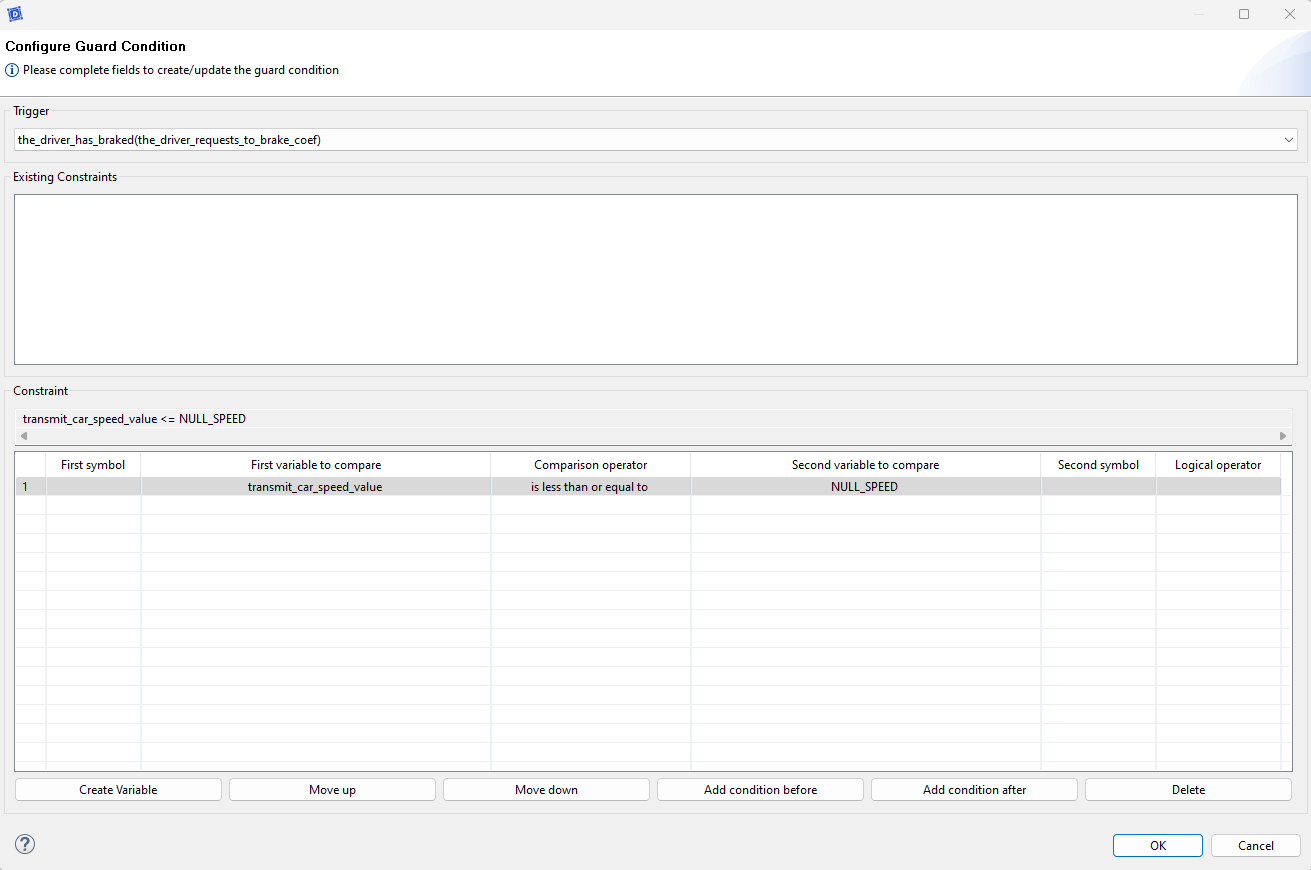Confirm the dialog with OK
This screenshot has height=870, width=1311.
pos(1158,845)
